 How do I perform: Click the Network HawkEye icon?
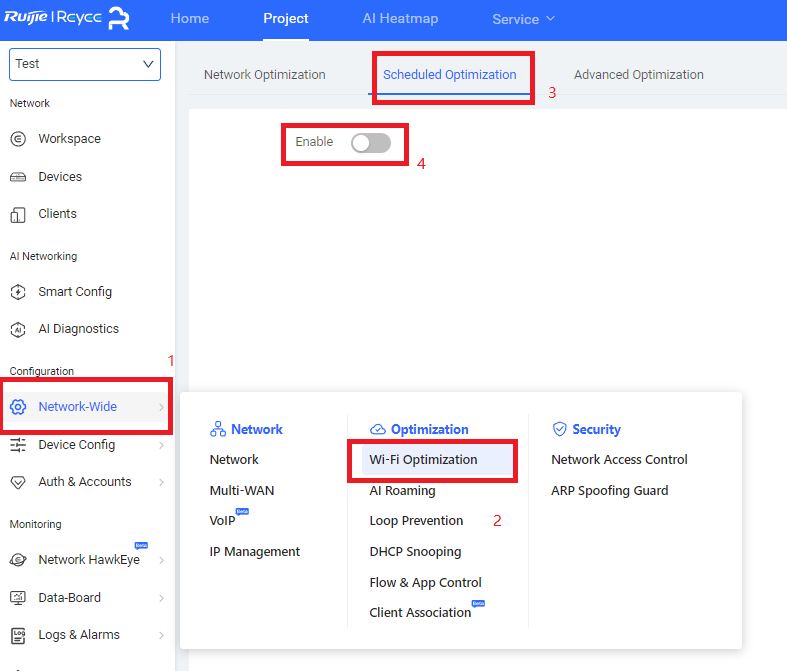[18, 560]
